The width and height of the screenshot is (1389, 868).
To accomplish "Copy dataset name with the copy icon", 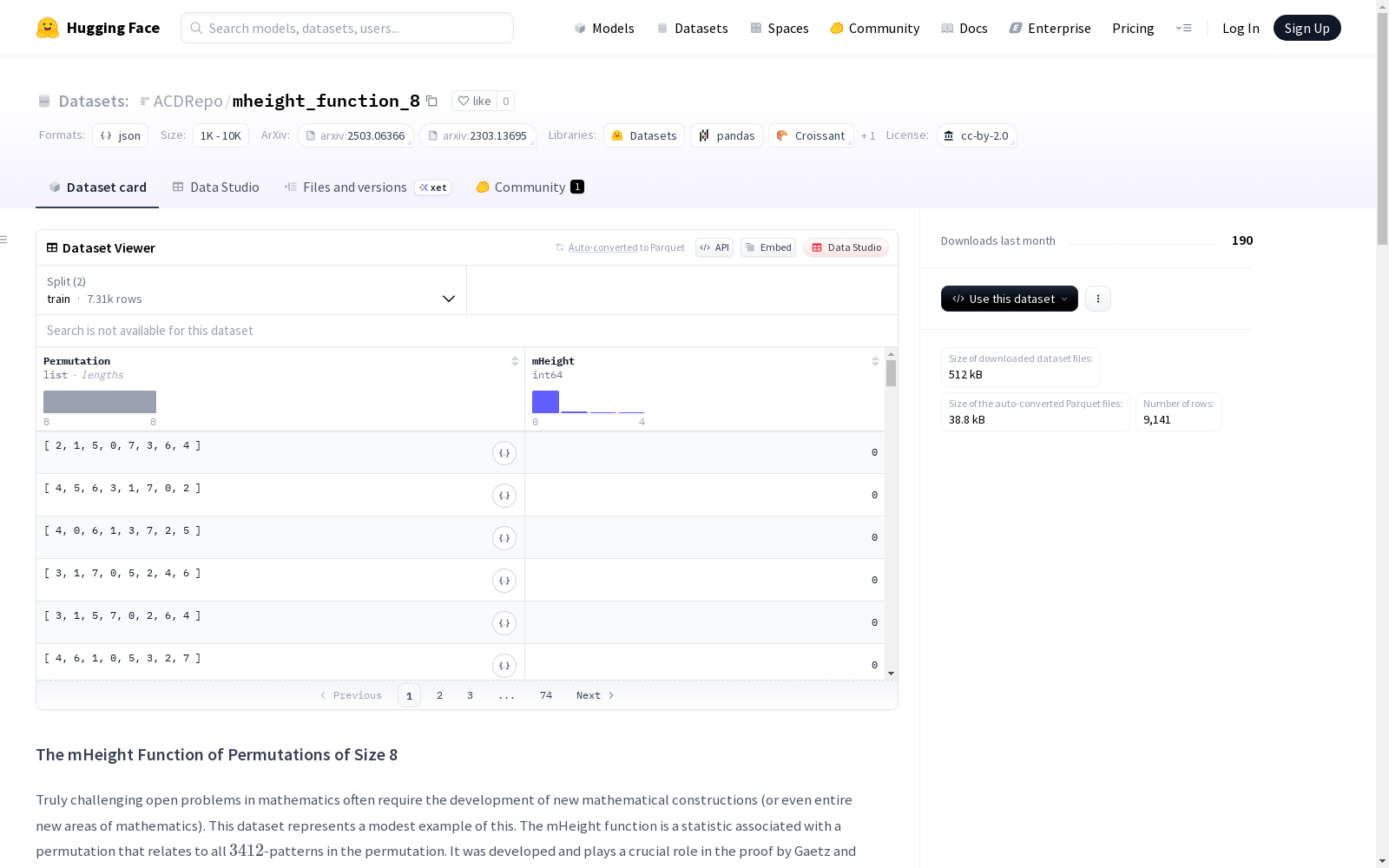I will click(x=431, y=101).
